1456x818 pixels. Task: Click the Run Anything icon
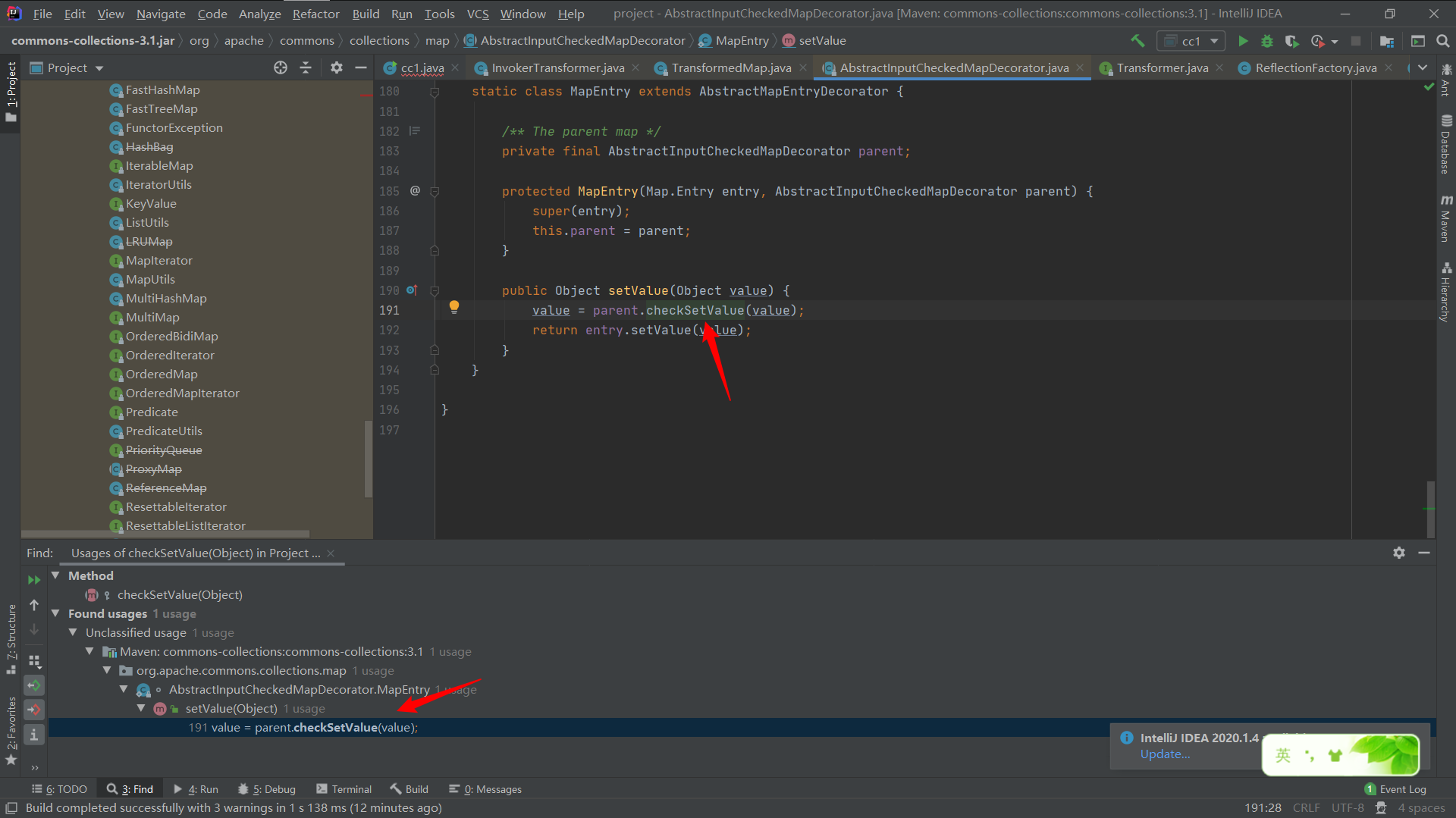pos(1418,41)
